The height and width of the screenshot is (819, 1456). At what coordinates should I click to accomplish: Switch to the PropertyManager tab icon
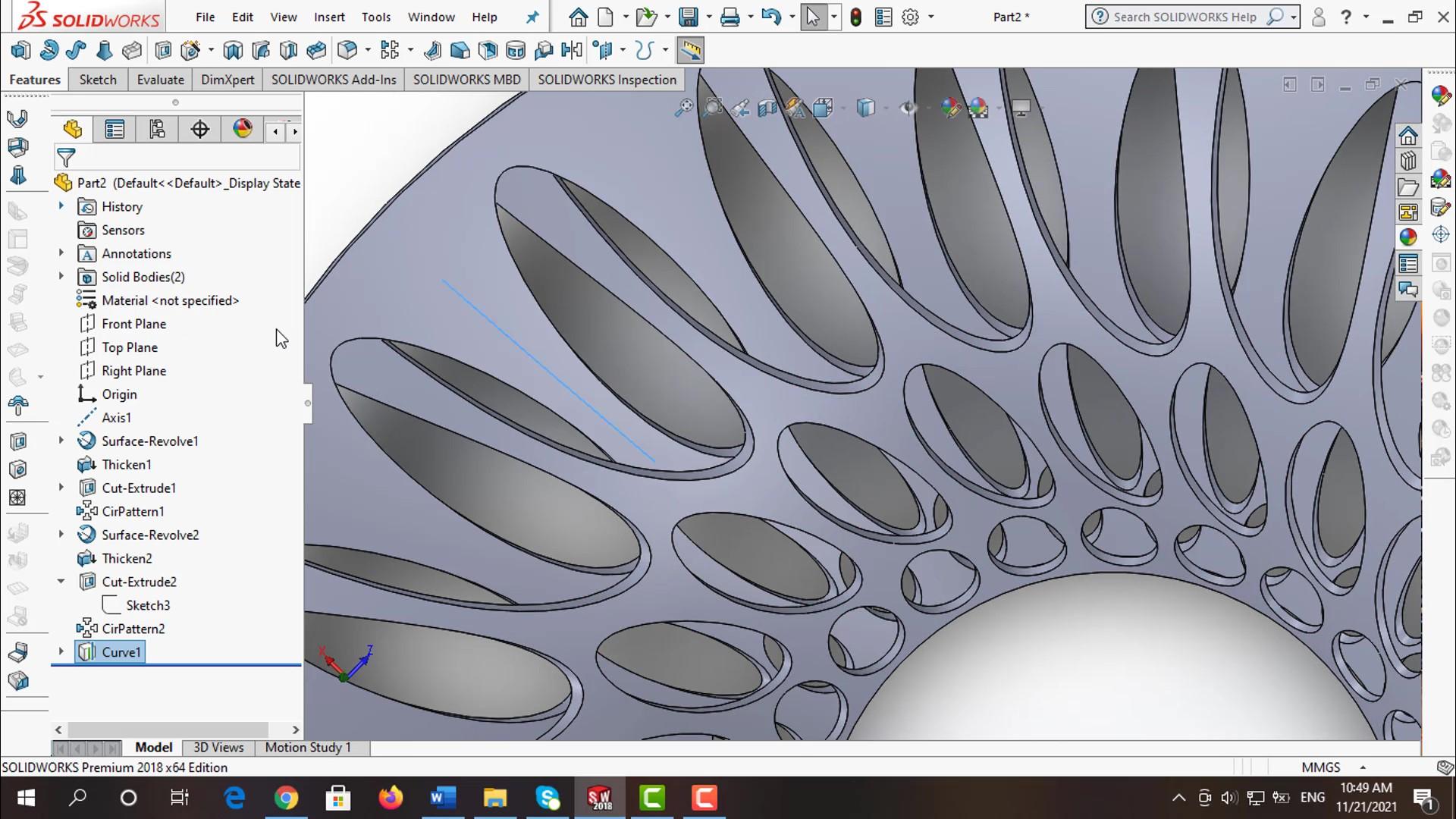coord(115,130)
